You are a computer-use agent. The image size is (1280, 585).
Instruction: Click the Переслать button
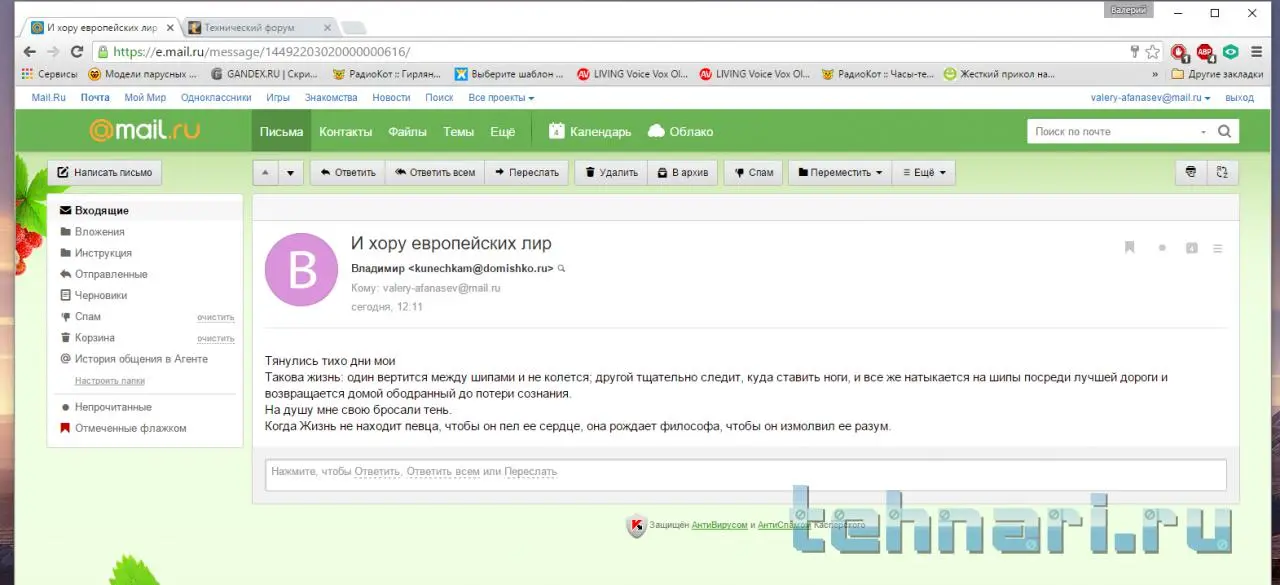(526, 172)
